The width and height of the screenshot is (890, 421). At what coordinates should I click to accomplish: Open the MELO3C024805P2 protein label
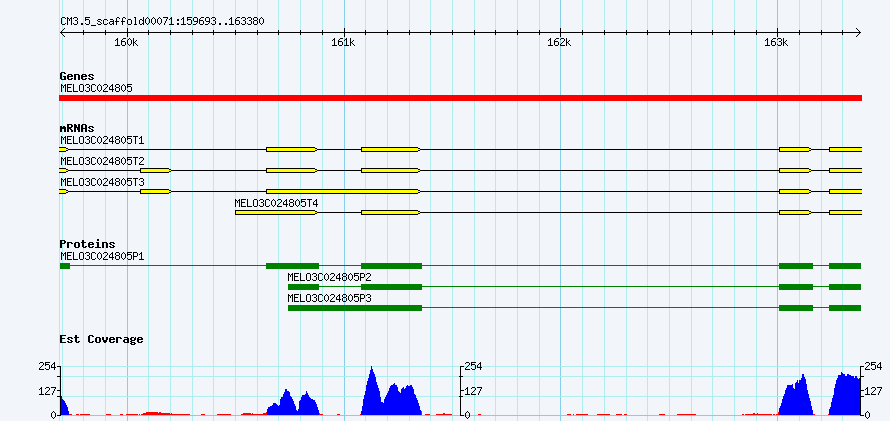click(x=330, y=277)
